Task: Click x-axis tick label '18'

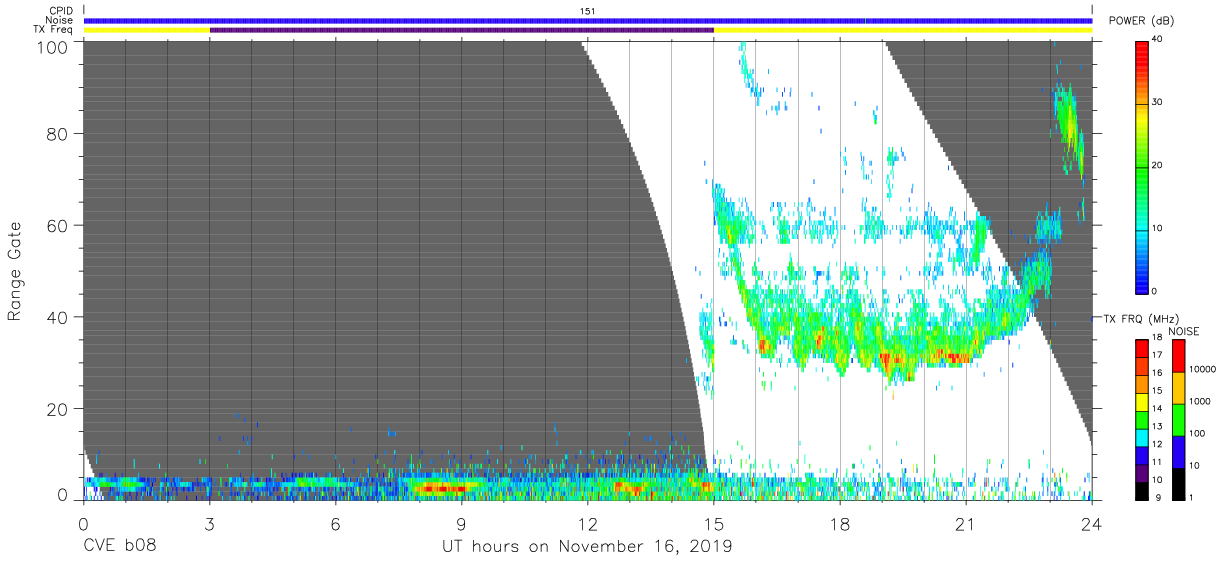Action: coord(840,525)
